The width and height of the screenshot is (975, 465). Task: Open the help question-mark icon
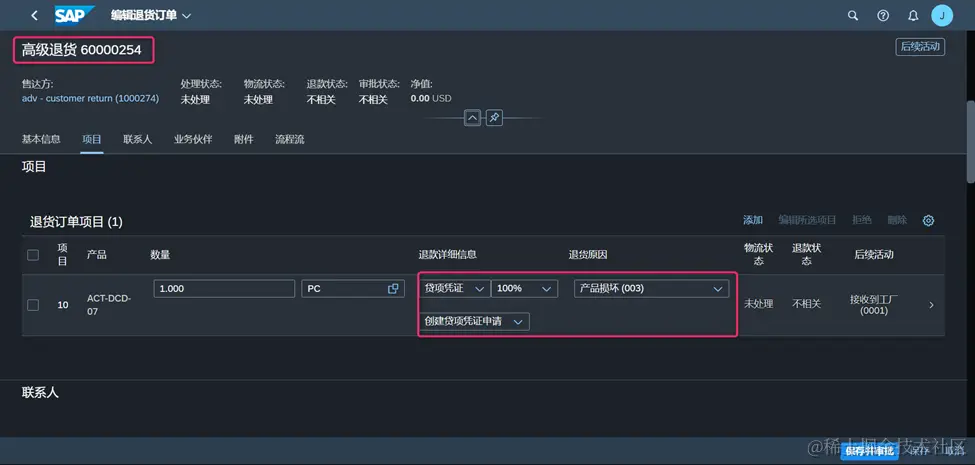point(883,16)
